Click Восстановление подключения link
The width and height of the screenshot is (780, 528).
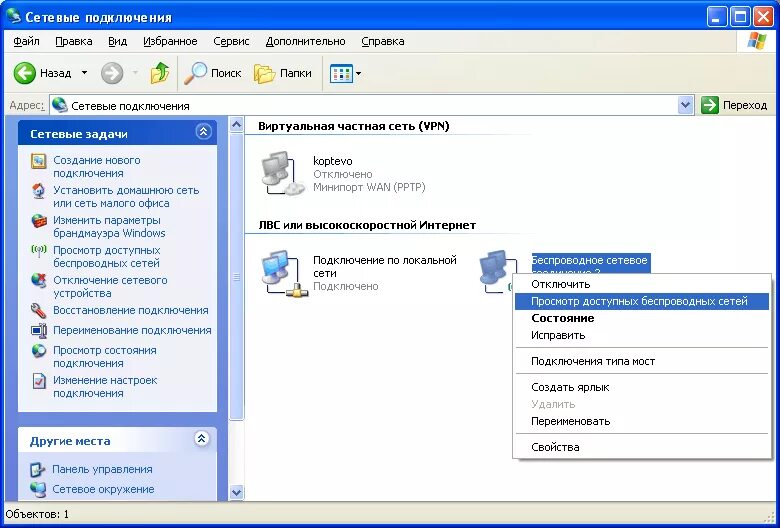click(x=130, y=310)
